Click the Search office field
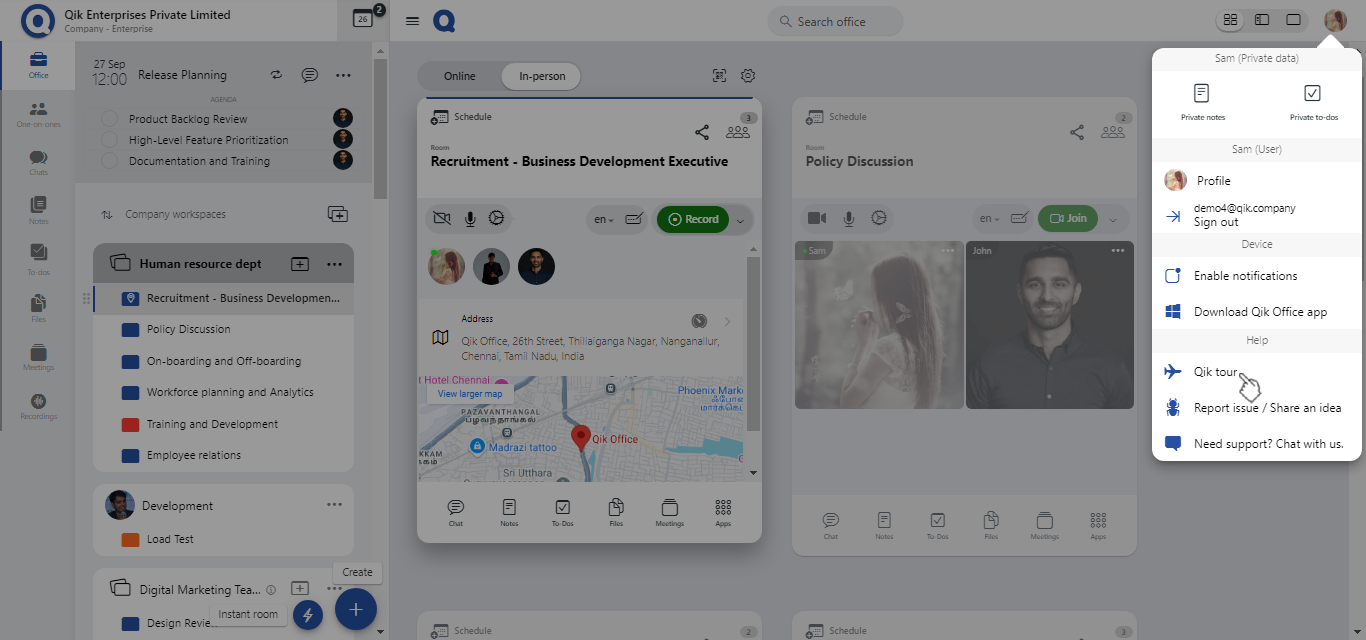The image size is (1366, 640). 834,22
